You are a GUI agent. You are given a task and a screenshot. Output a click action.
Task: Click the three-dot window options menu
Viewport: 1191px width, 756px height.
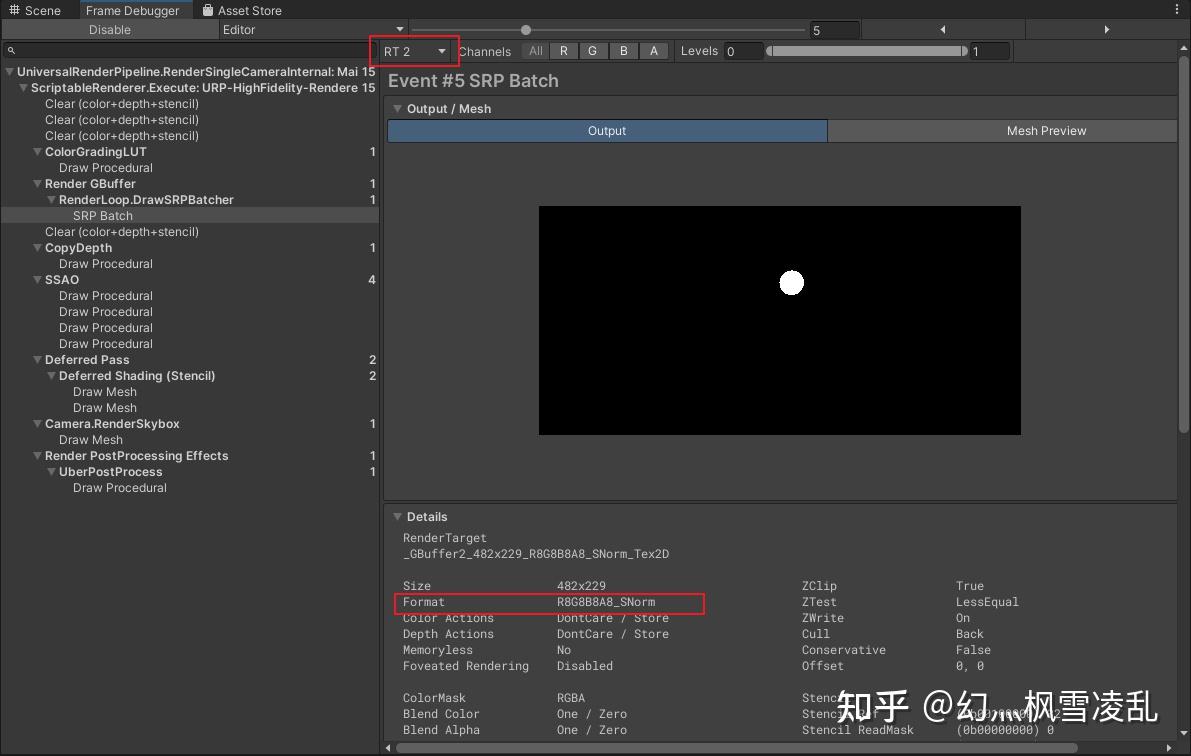(x=1177, y=9)
